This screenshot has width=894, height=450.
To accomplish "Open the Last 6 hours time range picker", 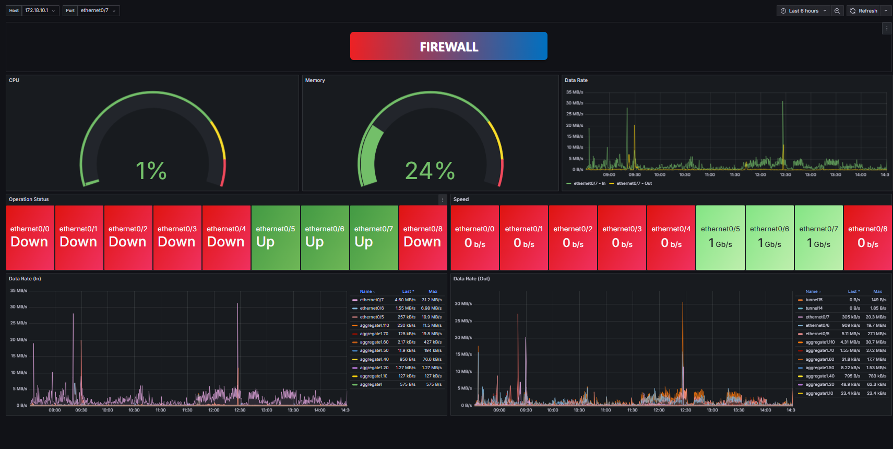I will point(805,10).
